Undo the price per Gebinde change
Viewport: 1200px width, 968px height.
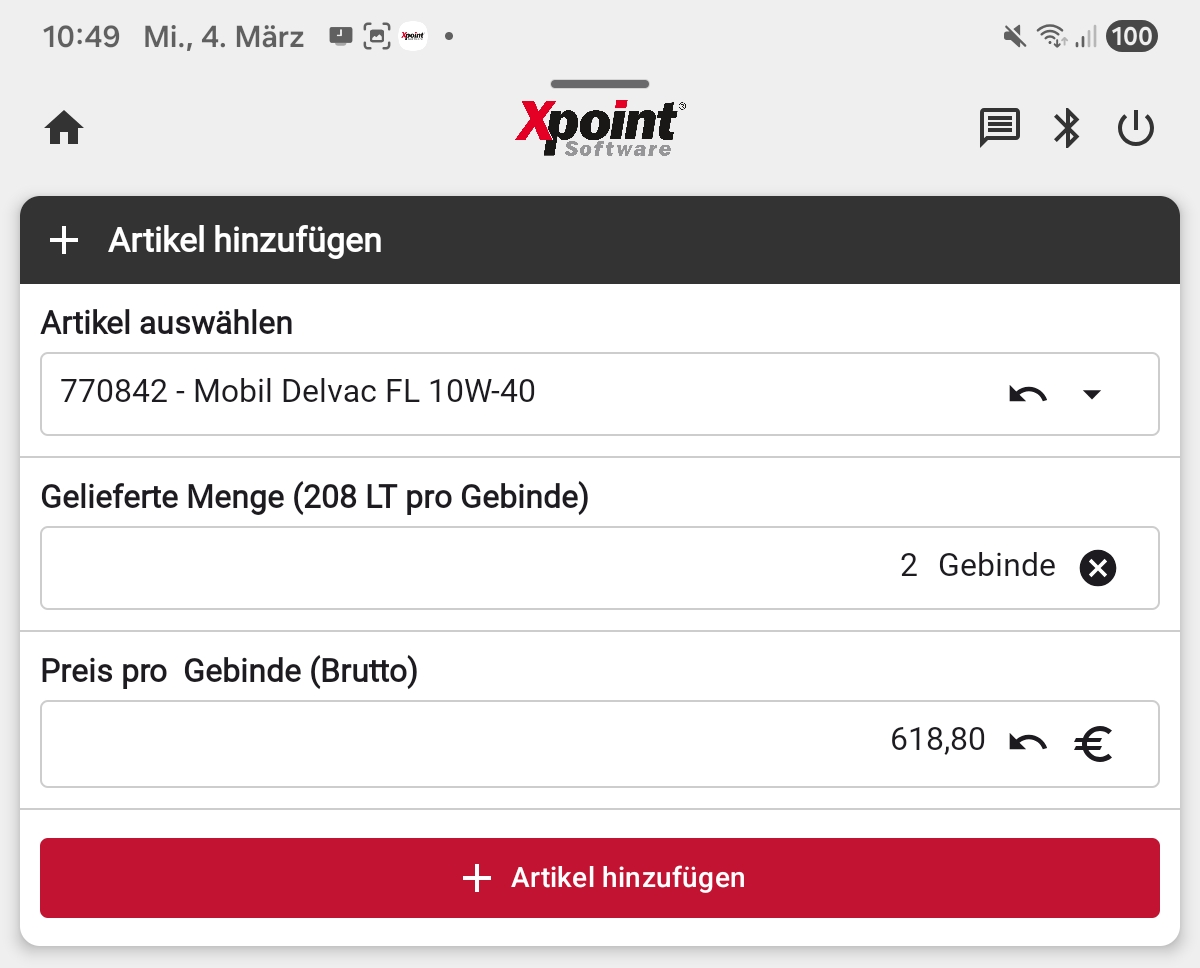1027,742
